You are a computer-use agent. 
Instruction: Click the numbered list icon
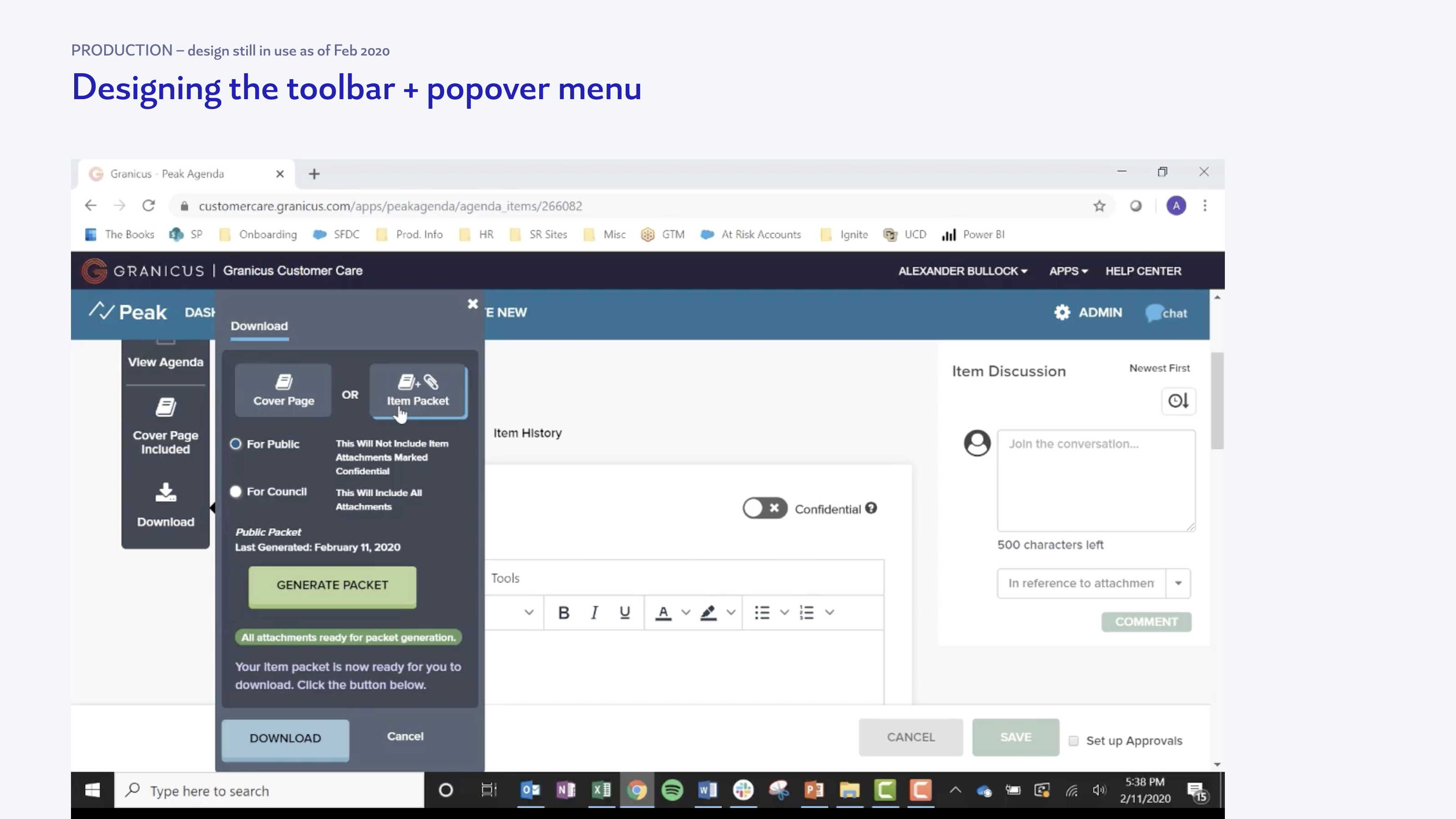(807, 613)
